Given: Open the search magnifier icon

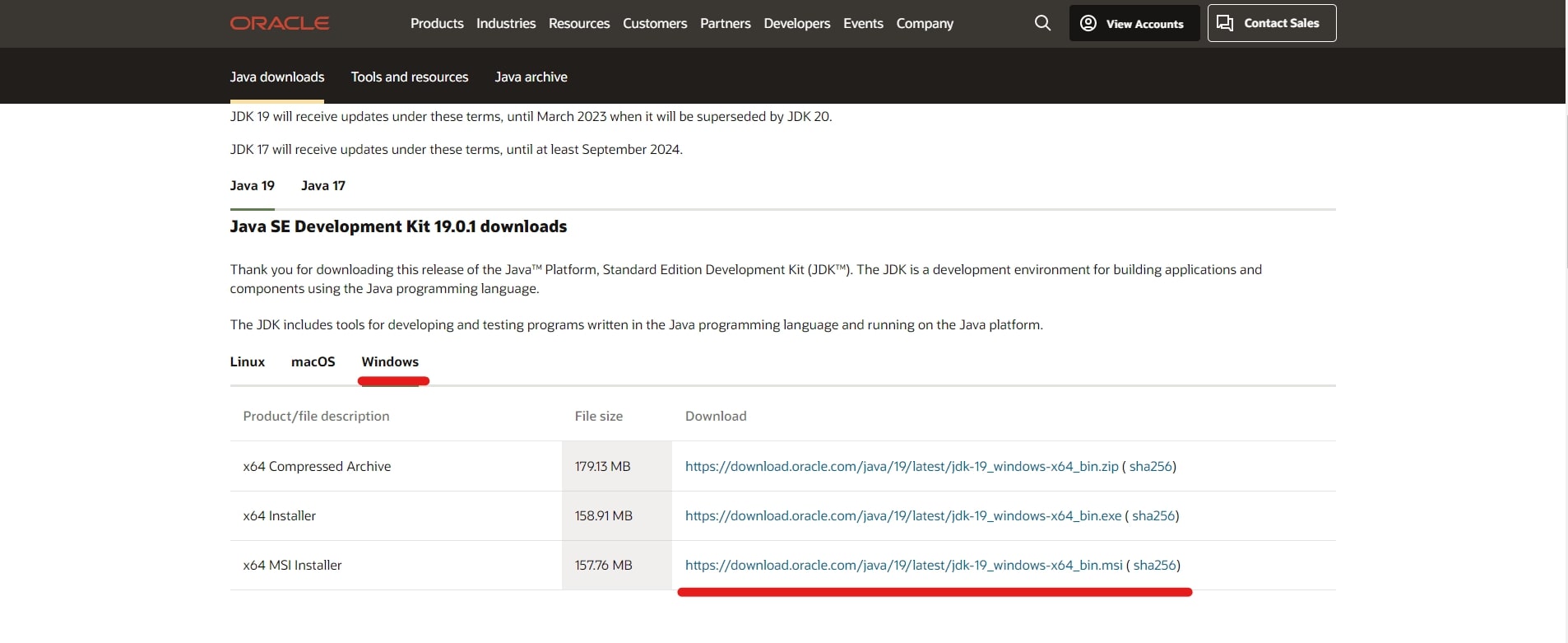Looking at the screenshot, I should pyautogui.click(x=1042, y=23).
